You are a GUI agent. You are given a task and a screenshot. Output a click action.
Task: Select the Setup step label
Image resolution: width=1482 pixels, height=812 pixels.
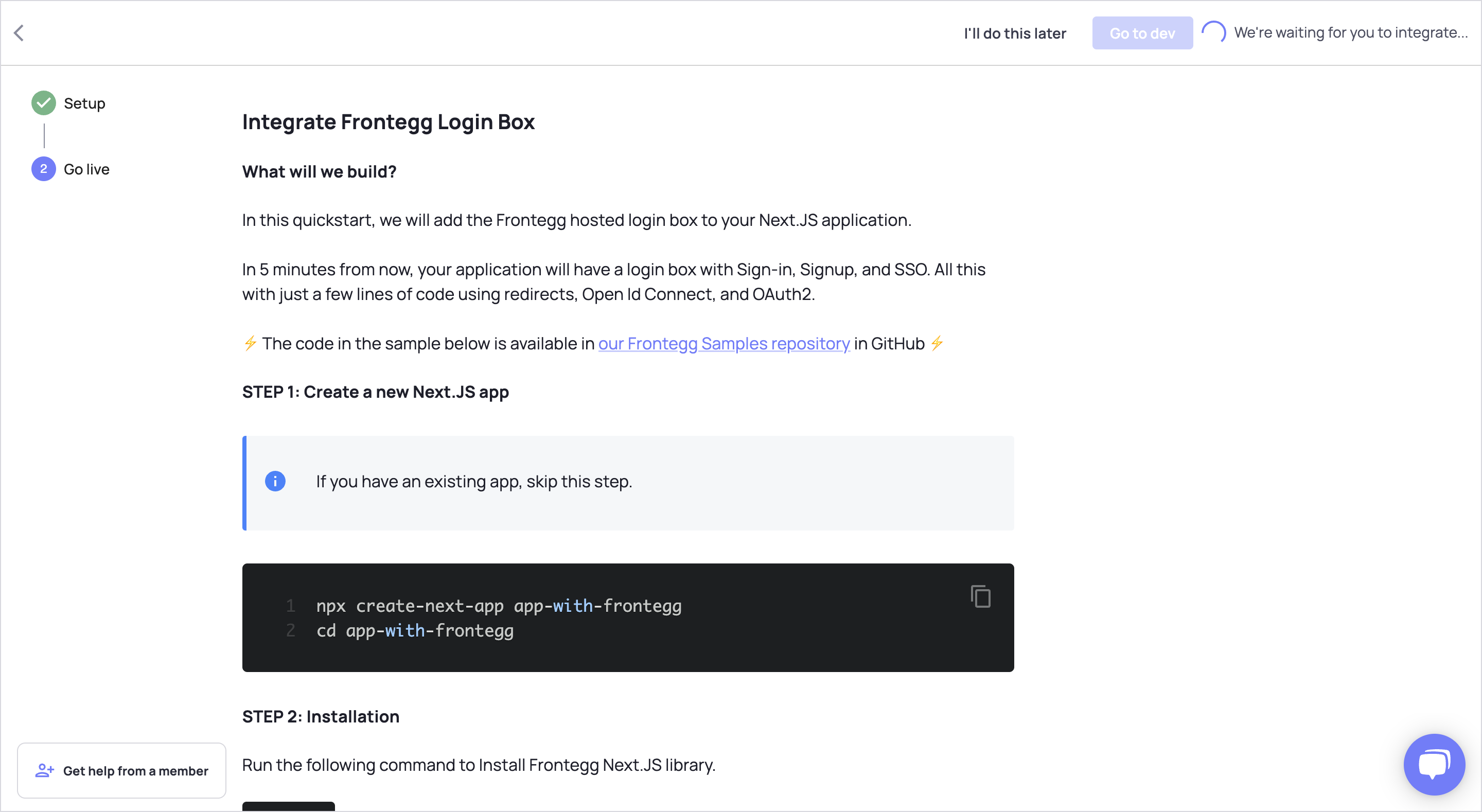point(84,103)
